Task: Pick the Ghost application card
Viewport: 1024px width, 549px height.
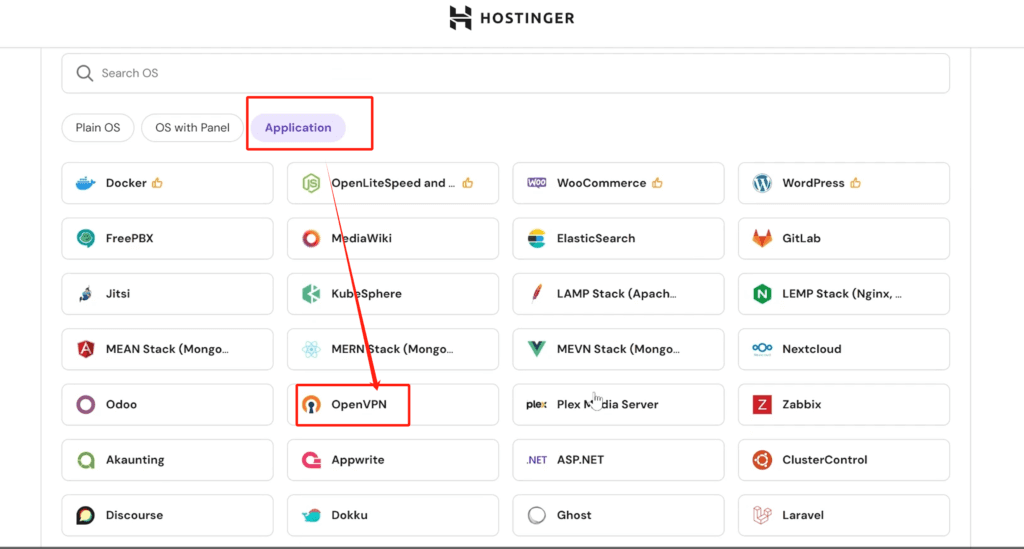Action: click(x=618, y=515)
